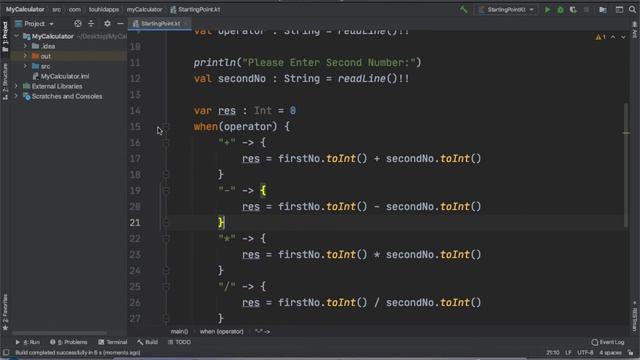The image size is (640, 360).
Task: Click the tool windows toggle in status bar corner
Action: click(6, 352)
